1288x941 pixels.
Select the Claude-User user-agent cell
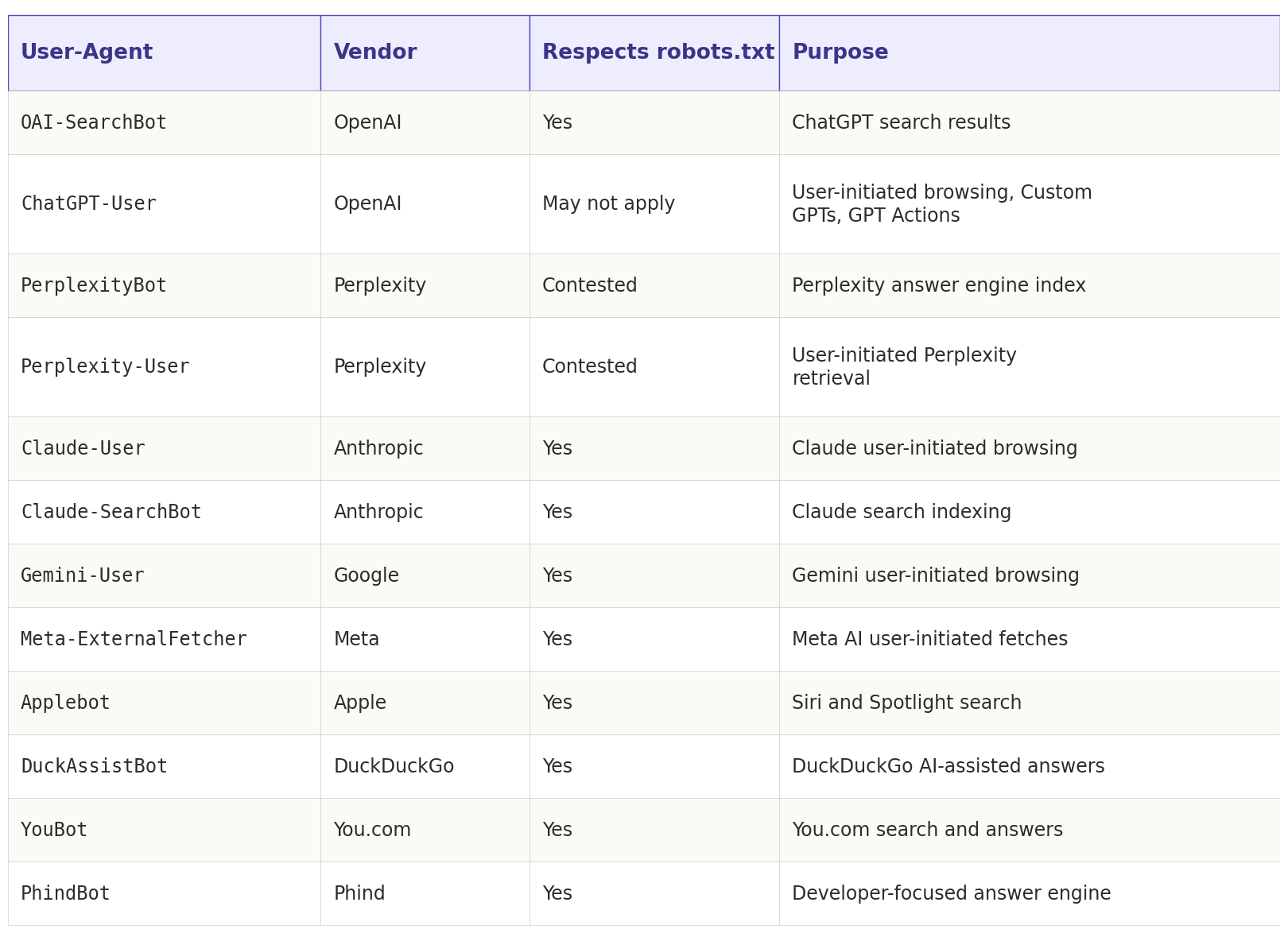(x=164, y=448)
